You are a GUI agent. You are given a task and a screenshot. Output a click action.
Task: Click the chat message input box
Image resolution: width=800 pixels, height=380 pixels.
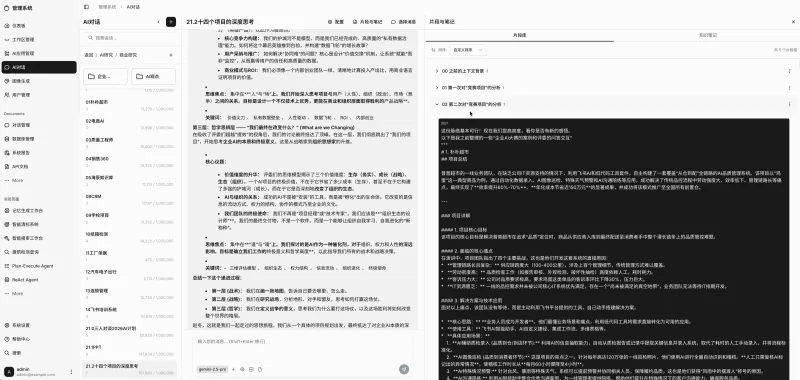303,348
